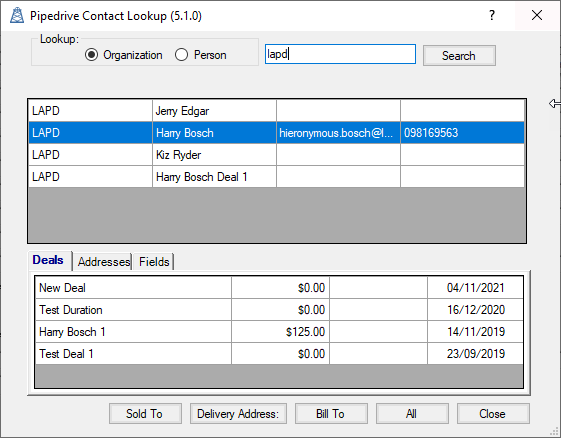Select the Person lookup radio button
561x438 pixels.
201,55
